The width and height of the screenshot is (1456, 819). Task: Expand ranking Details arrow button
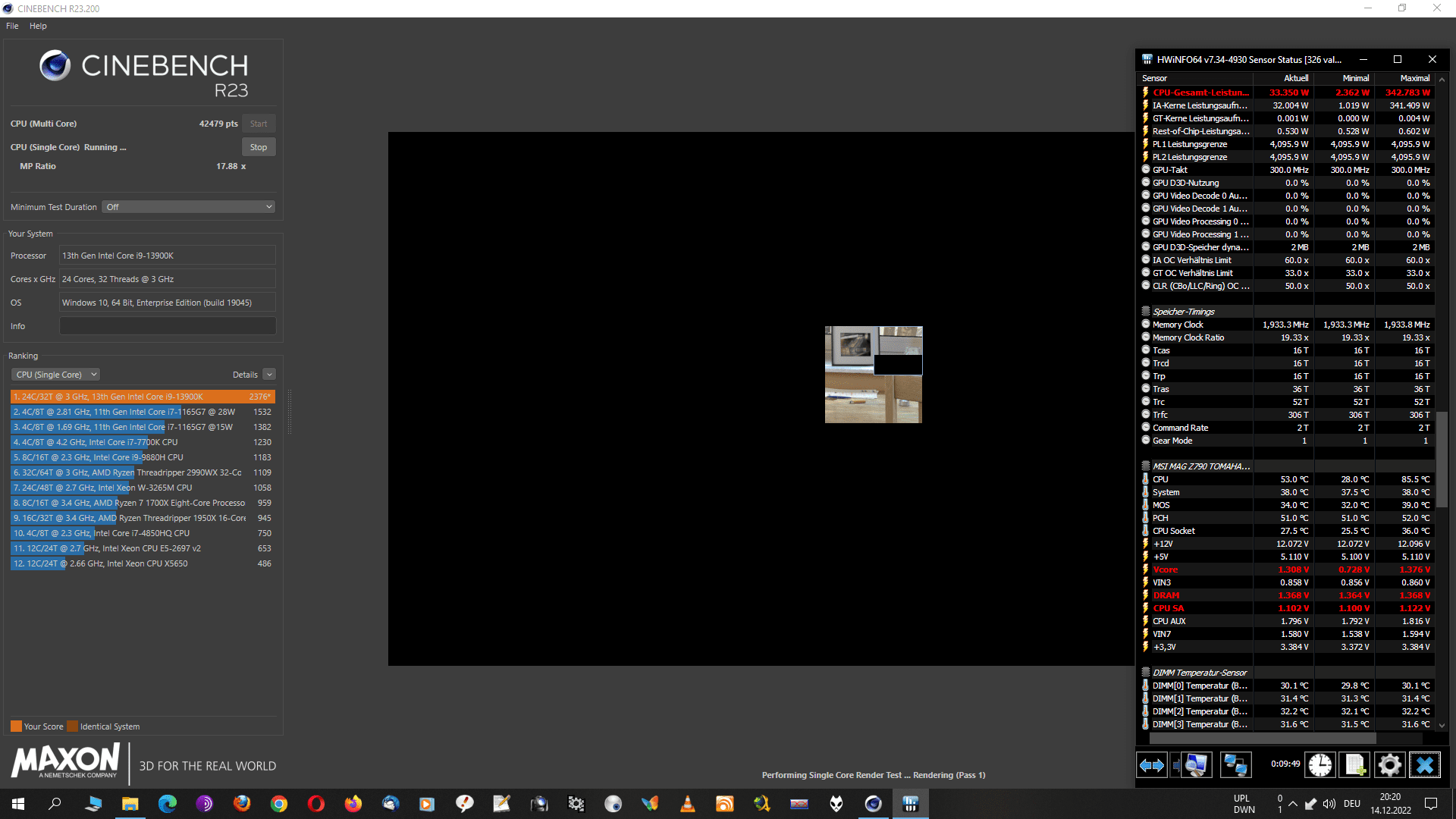(x=269, y=375)
